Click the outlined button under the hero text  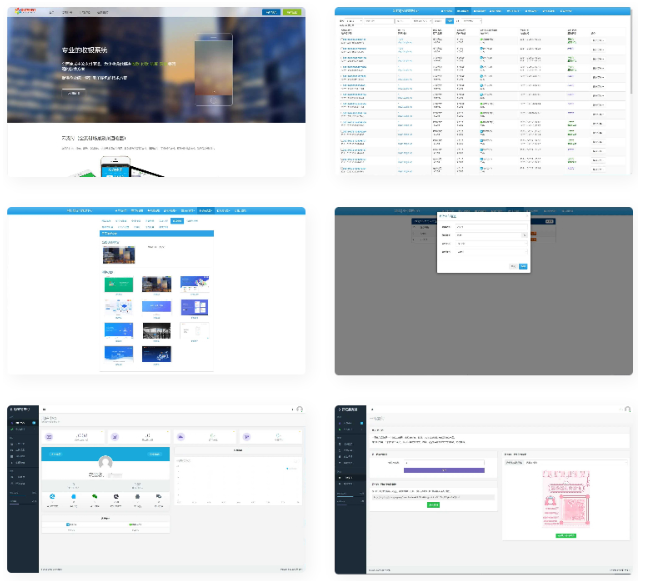pos(73,91)
